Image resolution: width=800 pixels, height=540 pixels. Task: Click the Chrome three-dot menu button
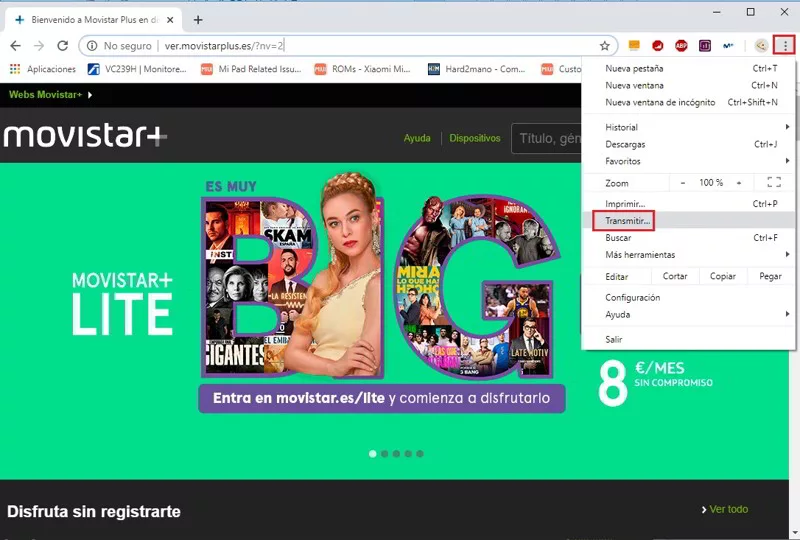[786, 45]
